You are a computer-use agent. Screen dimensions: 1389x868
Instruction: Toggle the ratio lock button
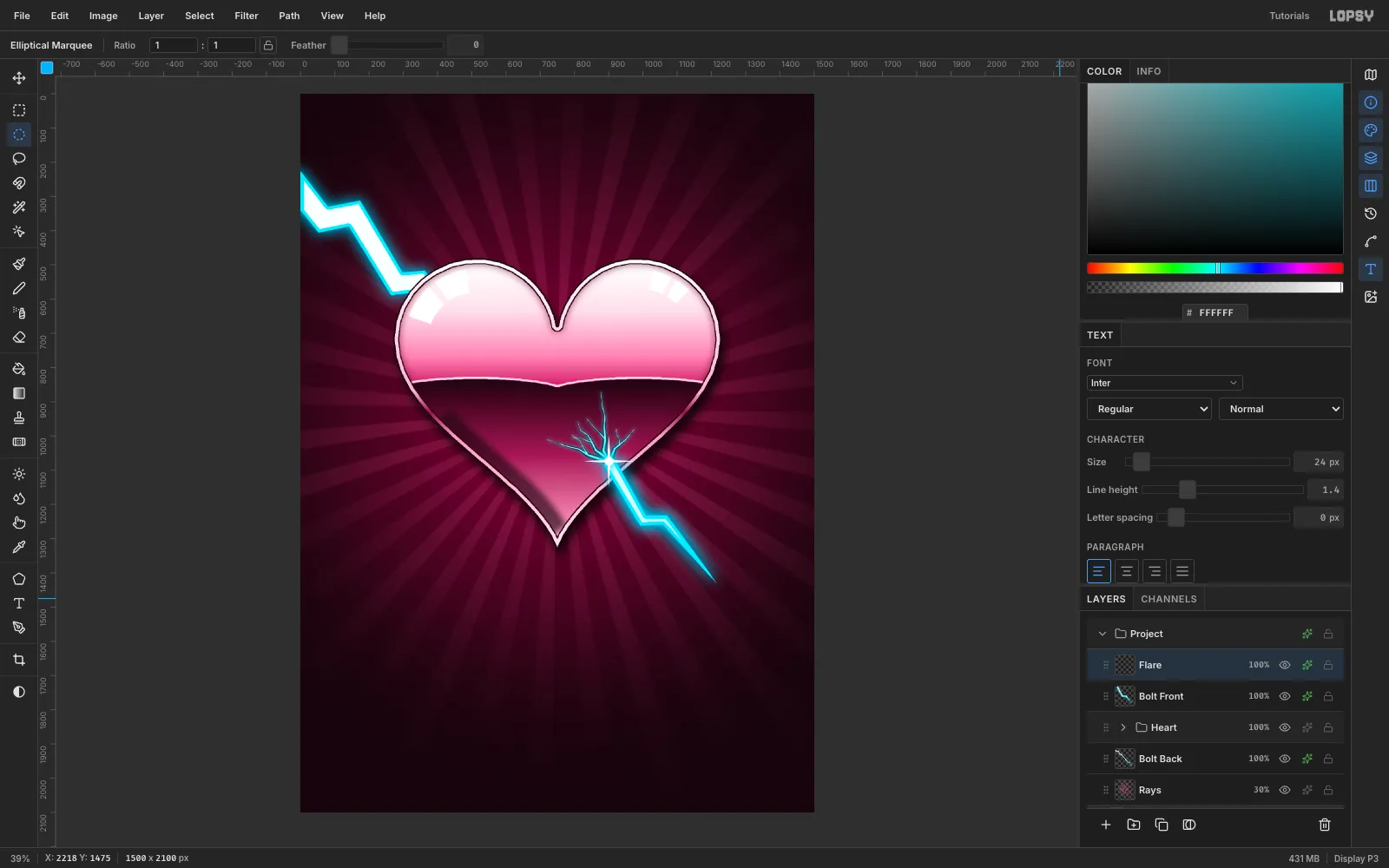[268, 45]
